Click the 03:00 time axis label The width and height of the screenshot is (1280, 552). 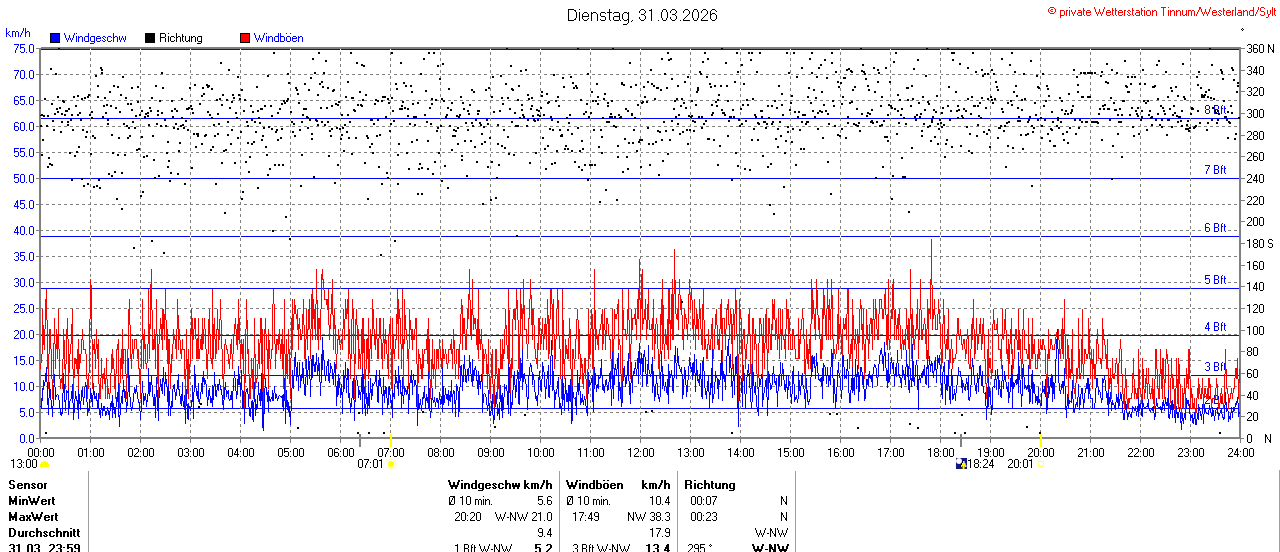pos(191,452)
